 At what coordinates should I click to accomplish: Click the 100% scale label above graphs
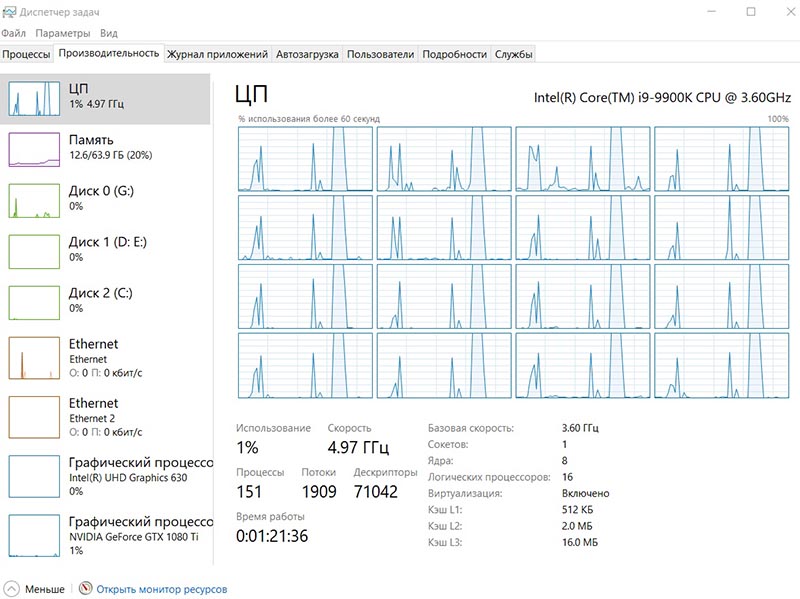(778, 119)
